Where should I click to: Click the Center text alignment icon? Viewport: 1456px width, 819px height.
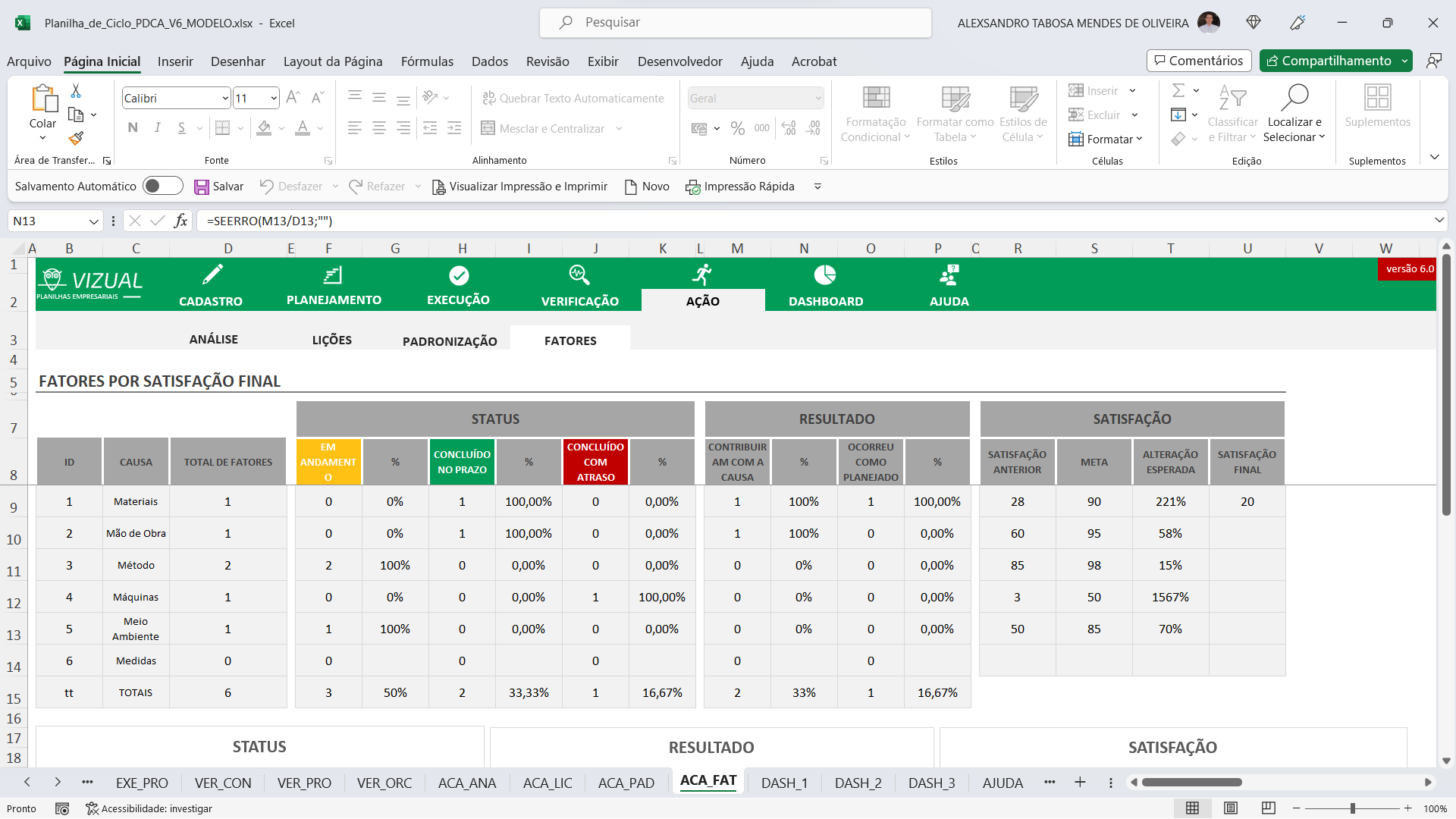coord(379,127)
